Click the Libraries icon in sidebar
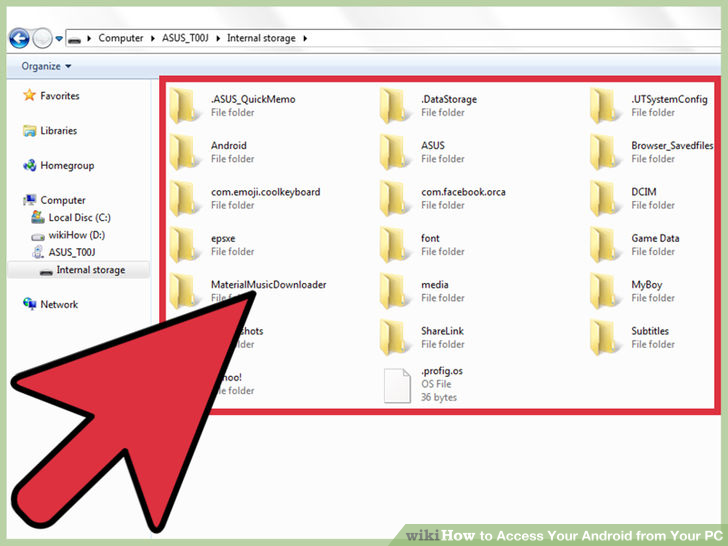The width and height of the screenshot is (728, 546). click(29, 130)
